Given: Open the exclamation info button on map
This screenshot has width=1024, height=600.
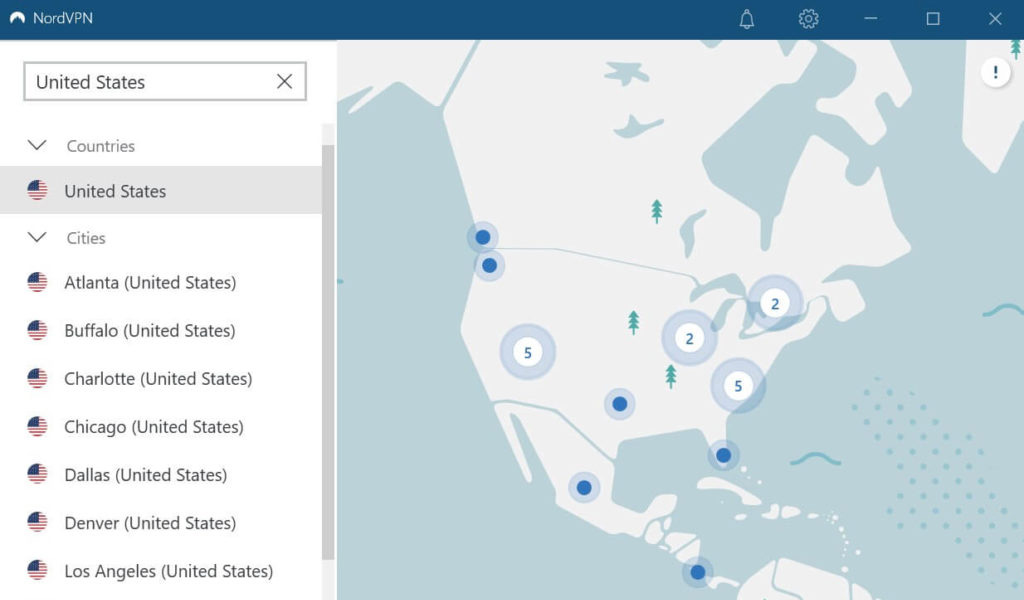Looking at the screenshot, I should pos(995,72).
